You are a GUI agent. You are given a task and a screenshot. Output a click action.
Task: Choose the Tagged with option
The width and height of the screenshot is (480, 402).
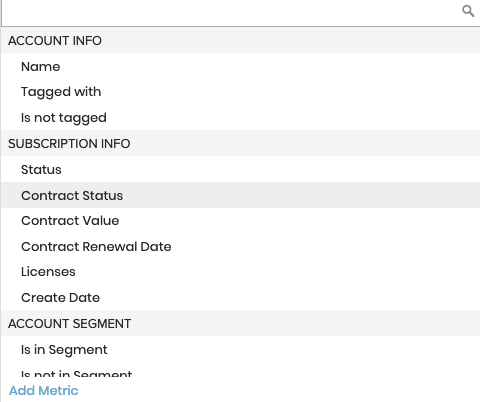[241, 92]
